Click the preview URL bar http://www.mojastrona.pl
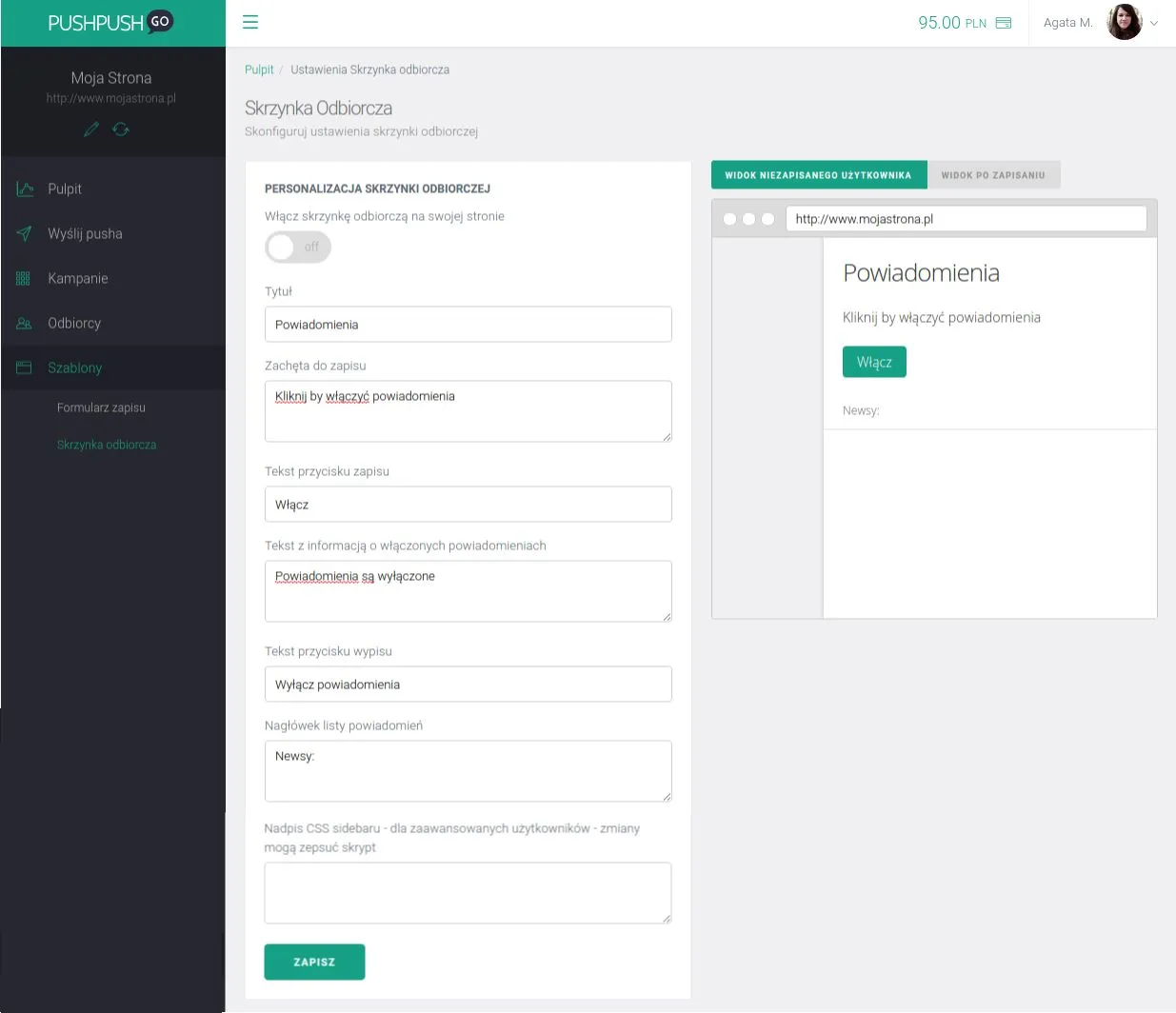This screenshot has height=1013, width=1176. coord(966,219)
